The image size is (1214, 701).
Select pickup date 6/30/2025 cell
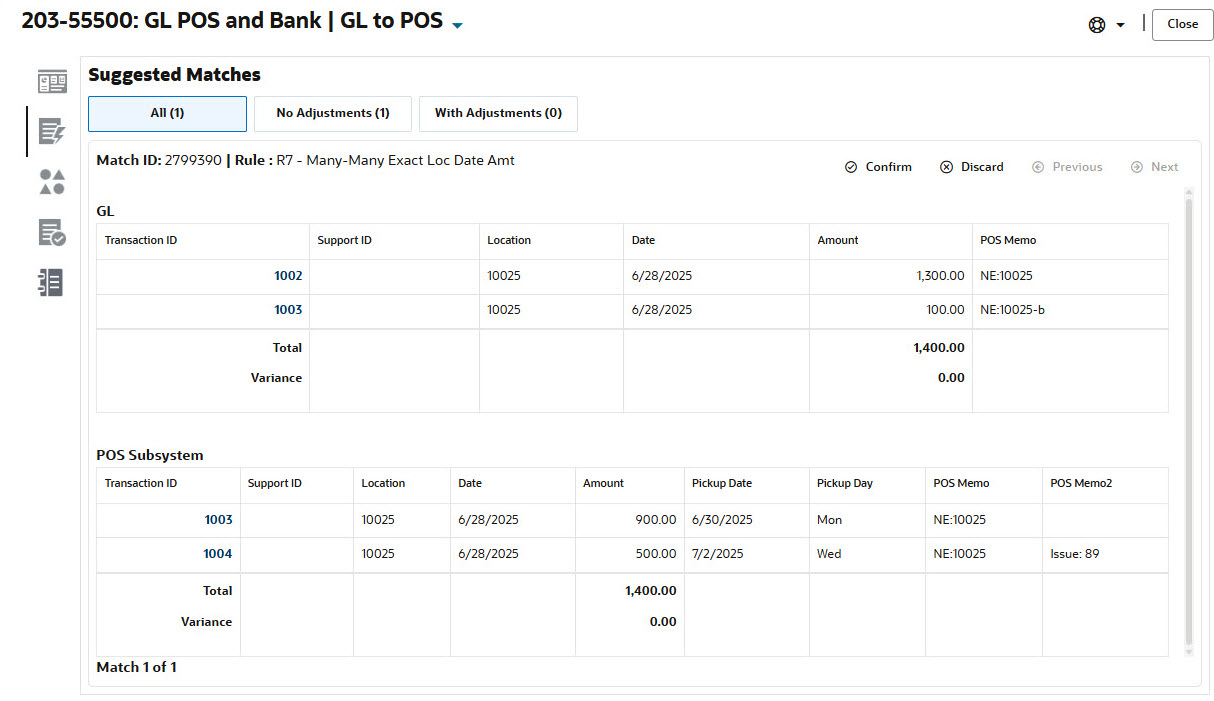(747, 520)
